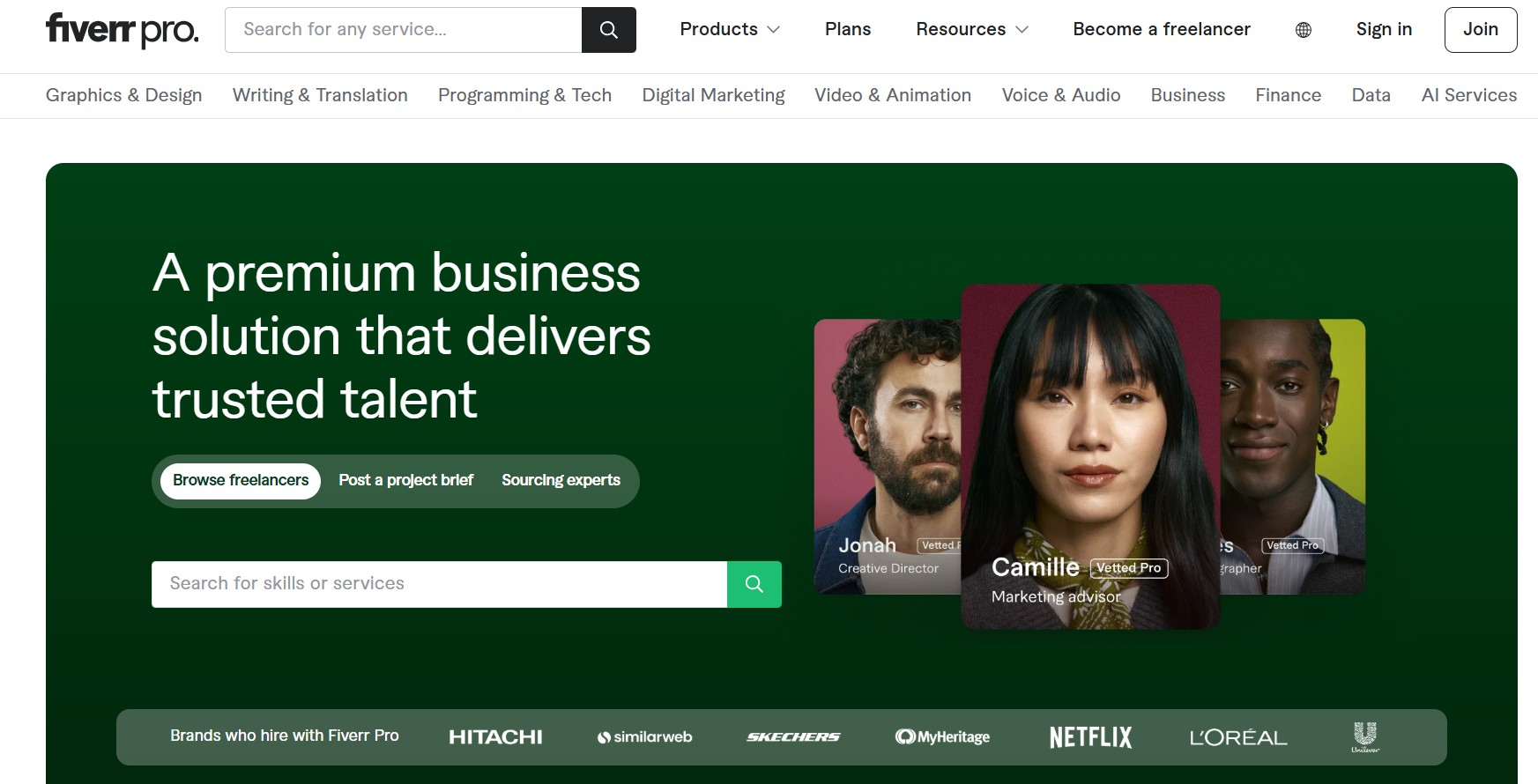Open the Programming & Tech category
The width and height of the screenshot is (1538, 784).
click(524, 95)
